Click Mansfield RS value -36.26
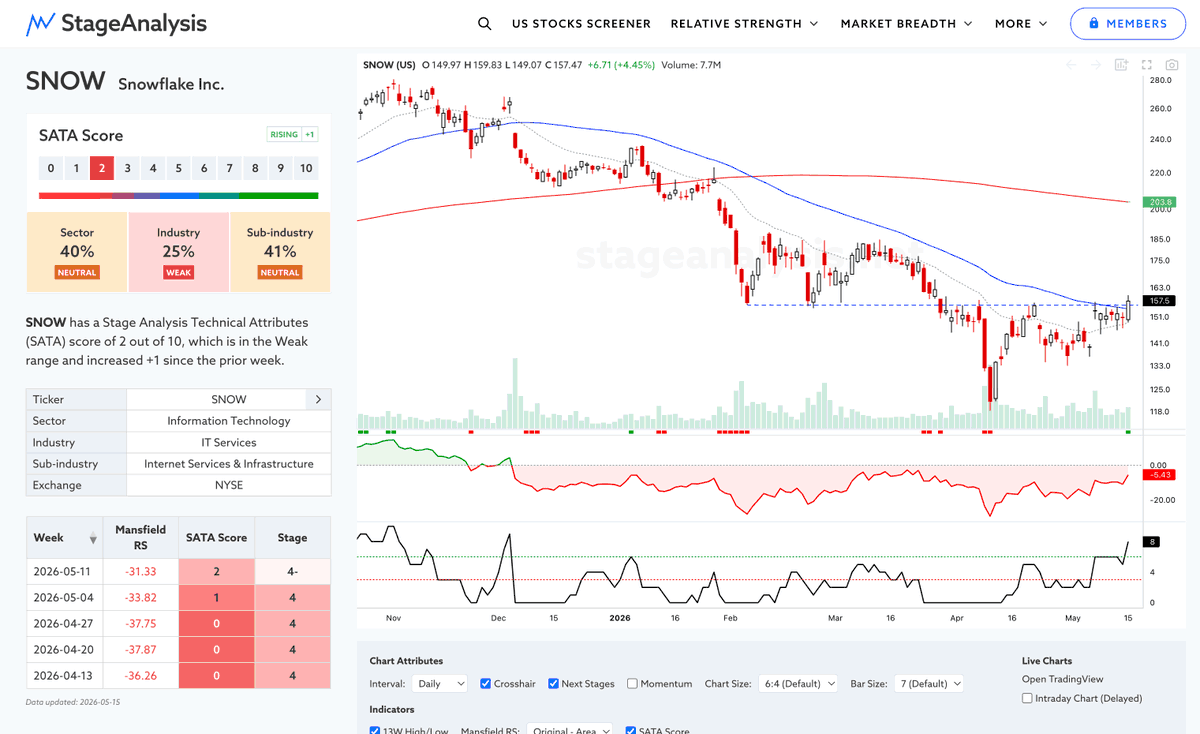 pyautogui.click(x=140, y=675)
